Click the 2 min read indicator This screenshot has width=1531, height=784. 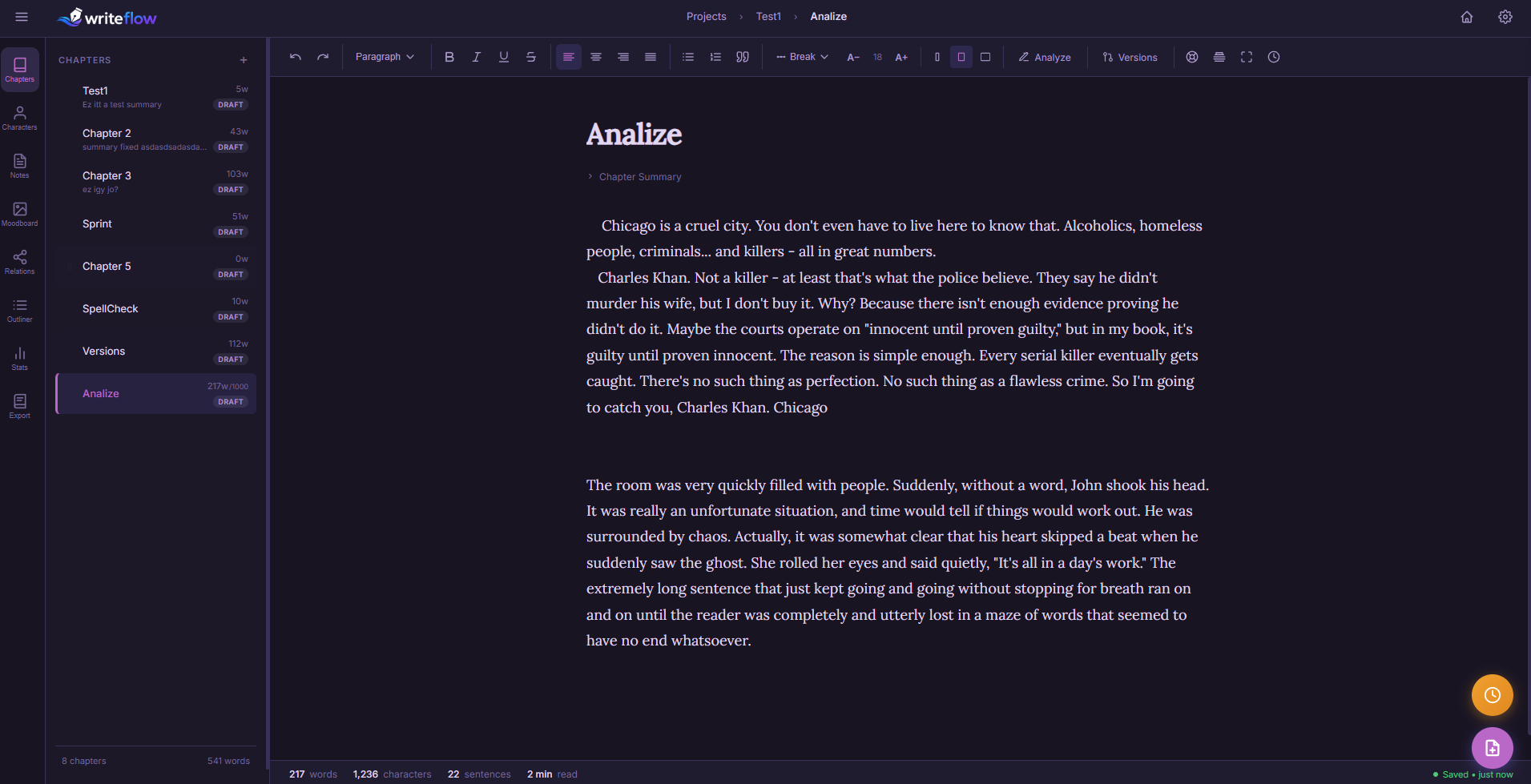(x=552, y=774)
